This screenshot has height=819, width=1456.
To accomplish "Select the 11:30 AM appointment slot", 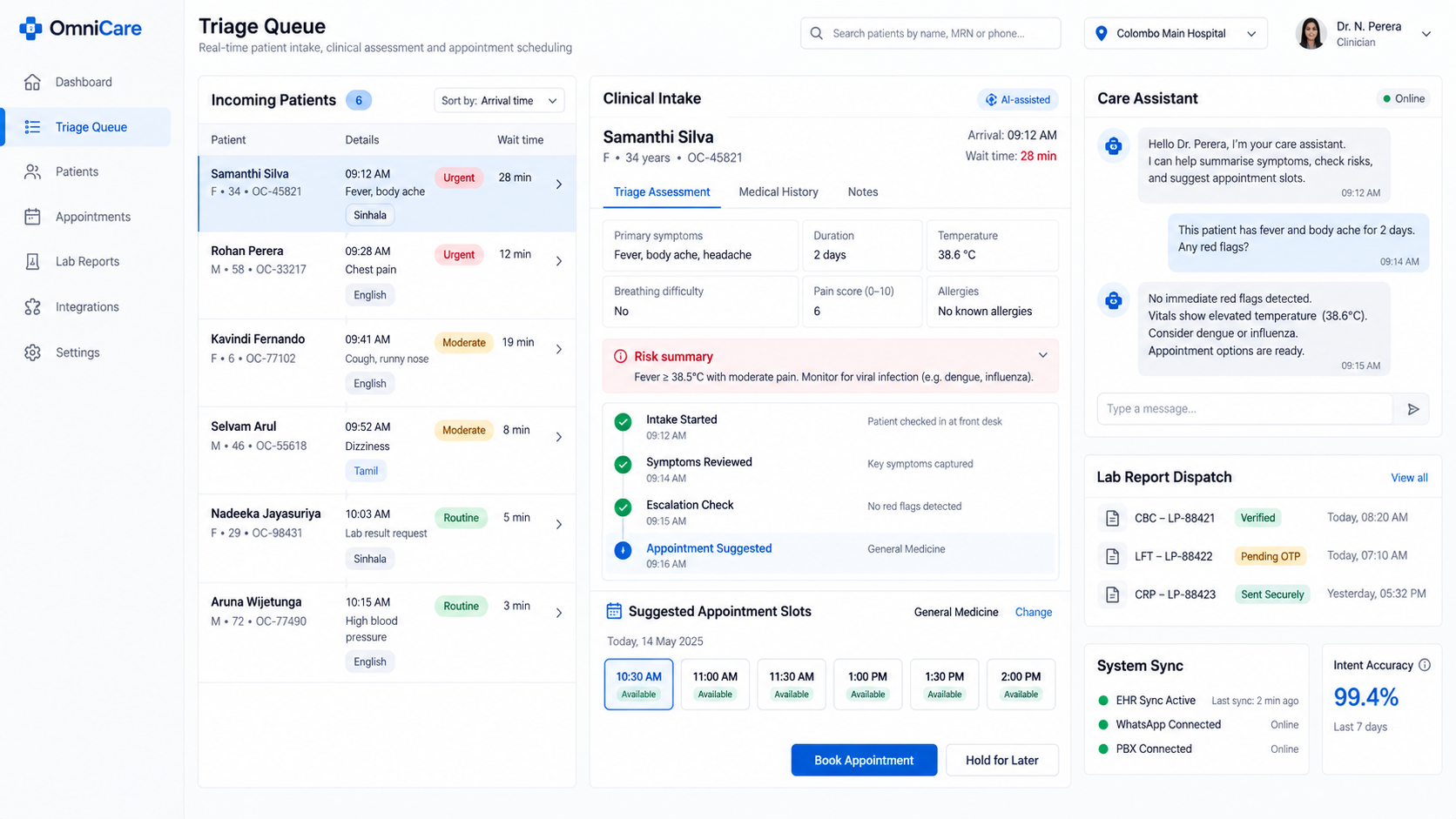I will click(x=792, y=684).
